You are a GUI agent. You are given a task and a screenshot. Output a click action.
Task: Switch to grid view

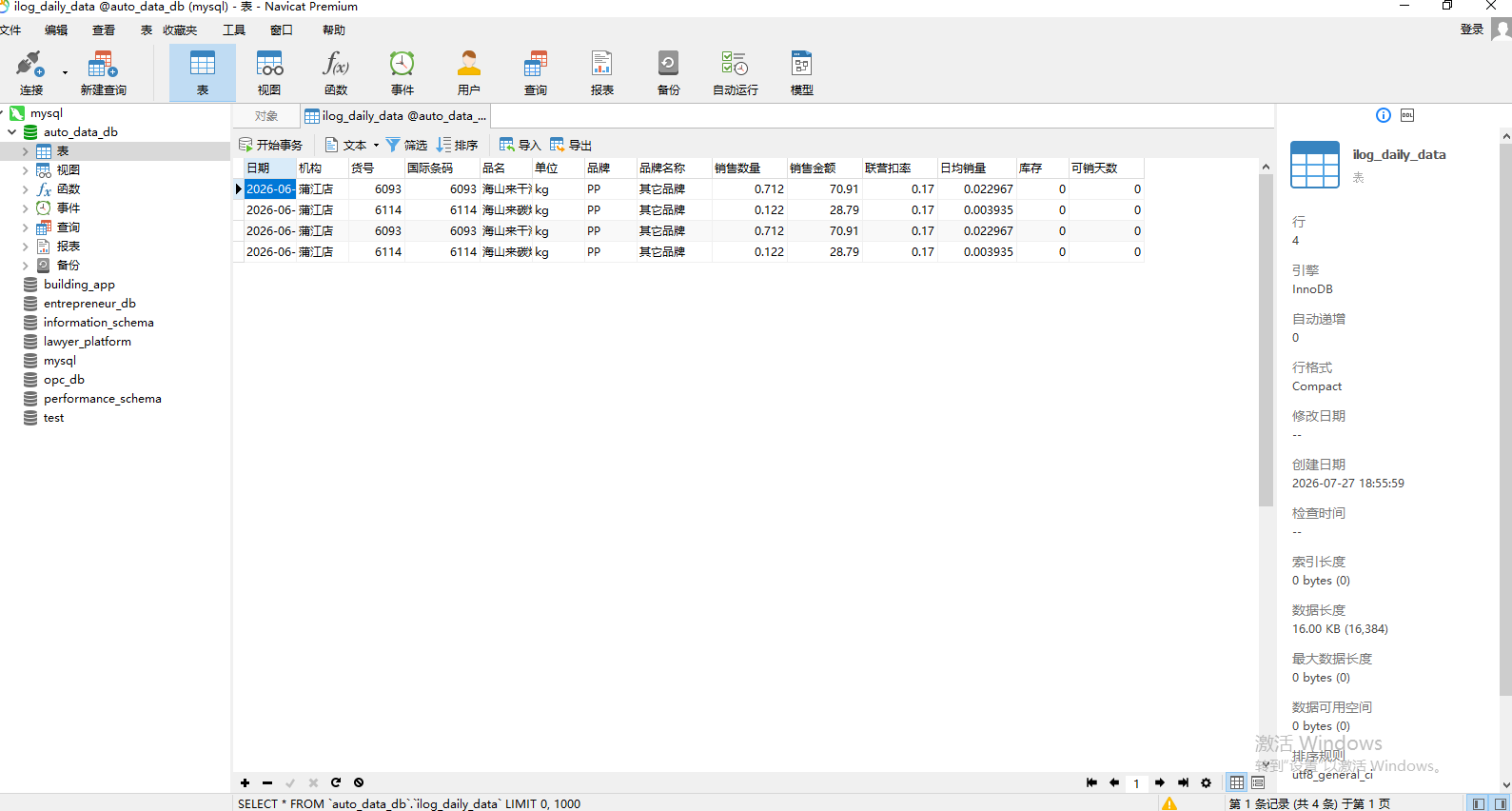tap(1237, 782)
